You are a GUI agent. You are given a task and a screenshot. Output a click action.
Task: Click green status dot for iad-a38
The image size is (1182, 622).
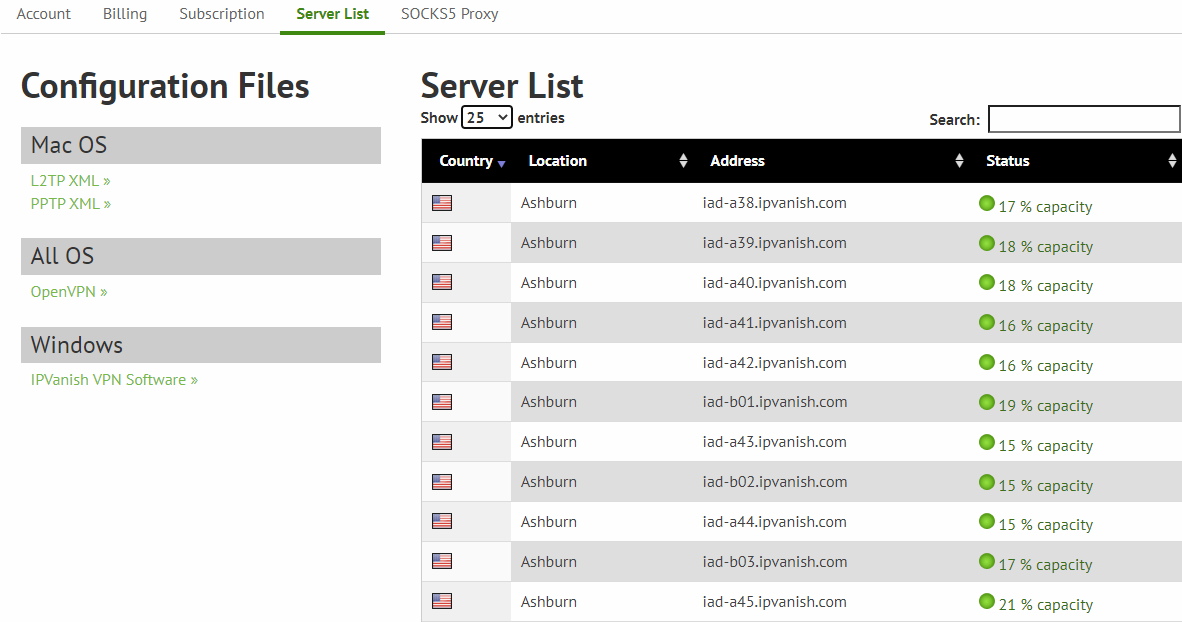[987, 203]
